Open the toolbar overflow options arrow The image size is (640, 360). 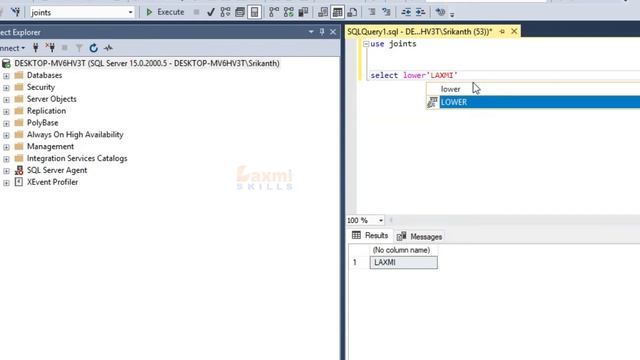pos(452,15)
